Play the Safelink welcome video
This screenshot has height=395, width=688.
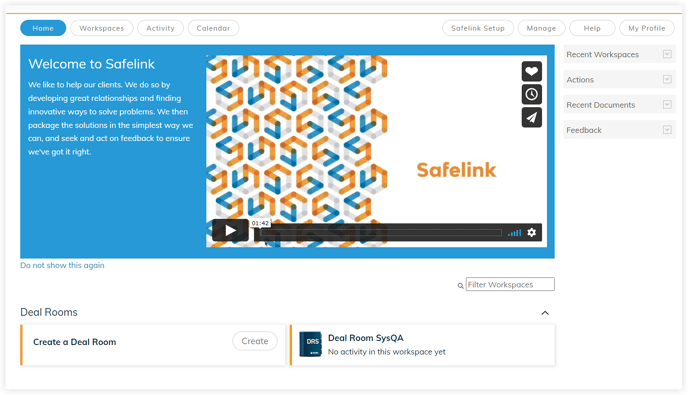click(230, 230)
